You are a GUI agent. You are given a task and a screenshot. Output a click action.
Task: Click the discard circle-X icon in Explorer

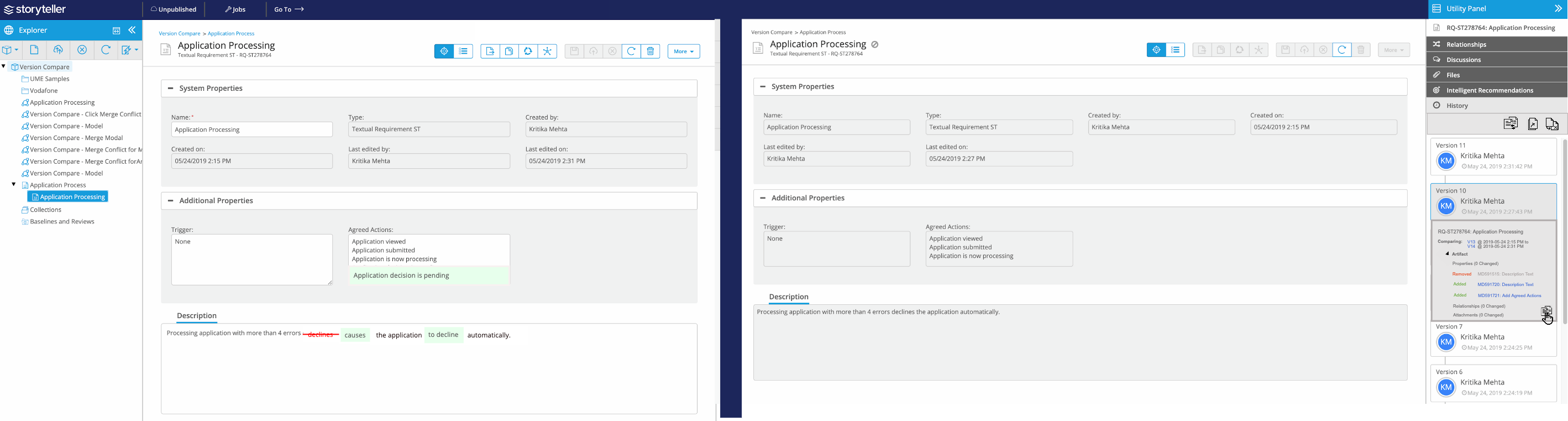point(82,50)
